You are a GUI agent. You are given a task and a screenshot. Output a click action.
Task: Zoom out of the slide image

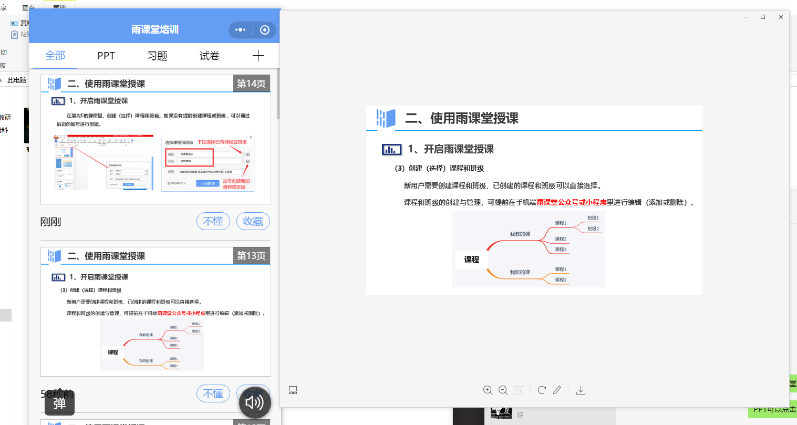503,390
